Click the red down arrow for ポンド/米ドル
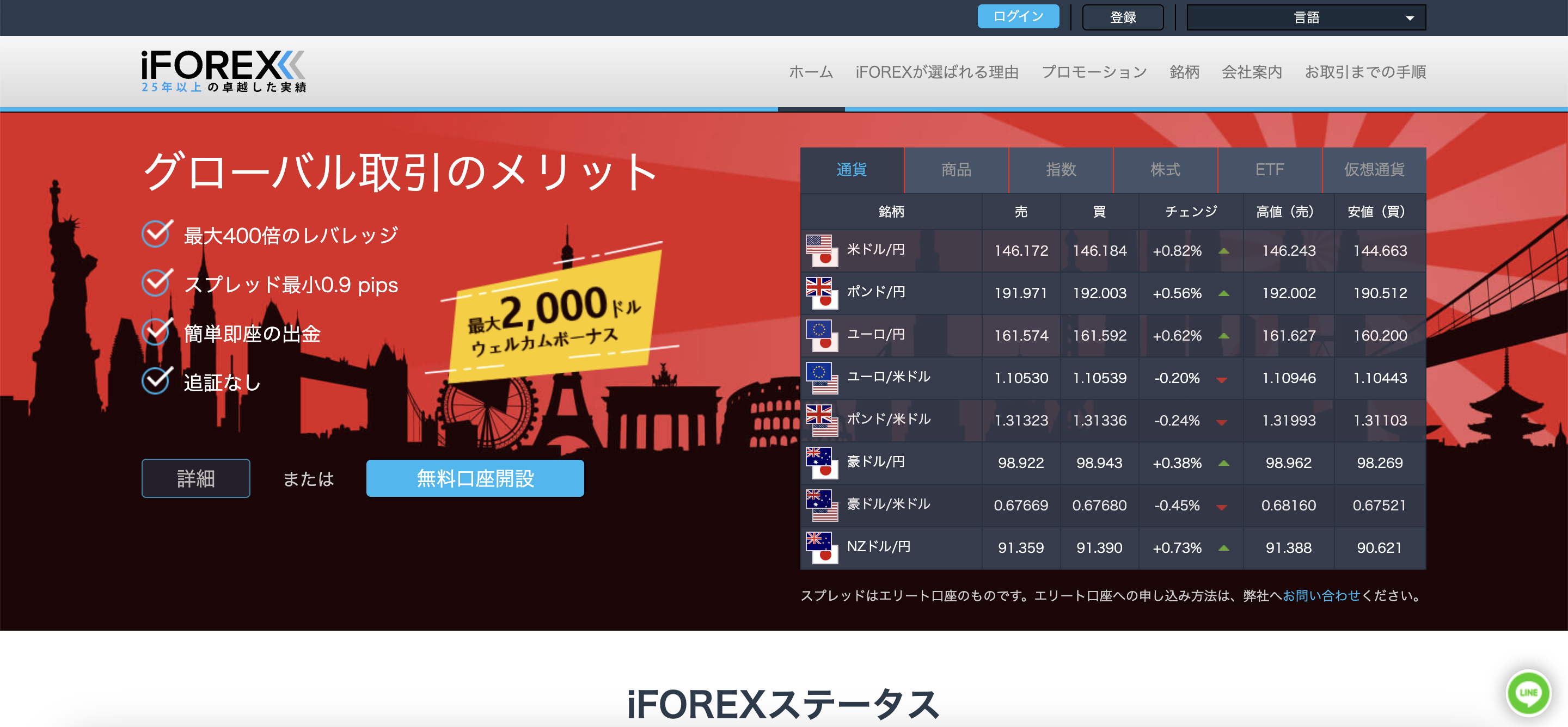This screenshot has height=727, width=1568. pos(1222,423)
